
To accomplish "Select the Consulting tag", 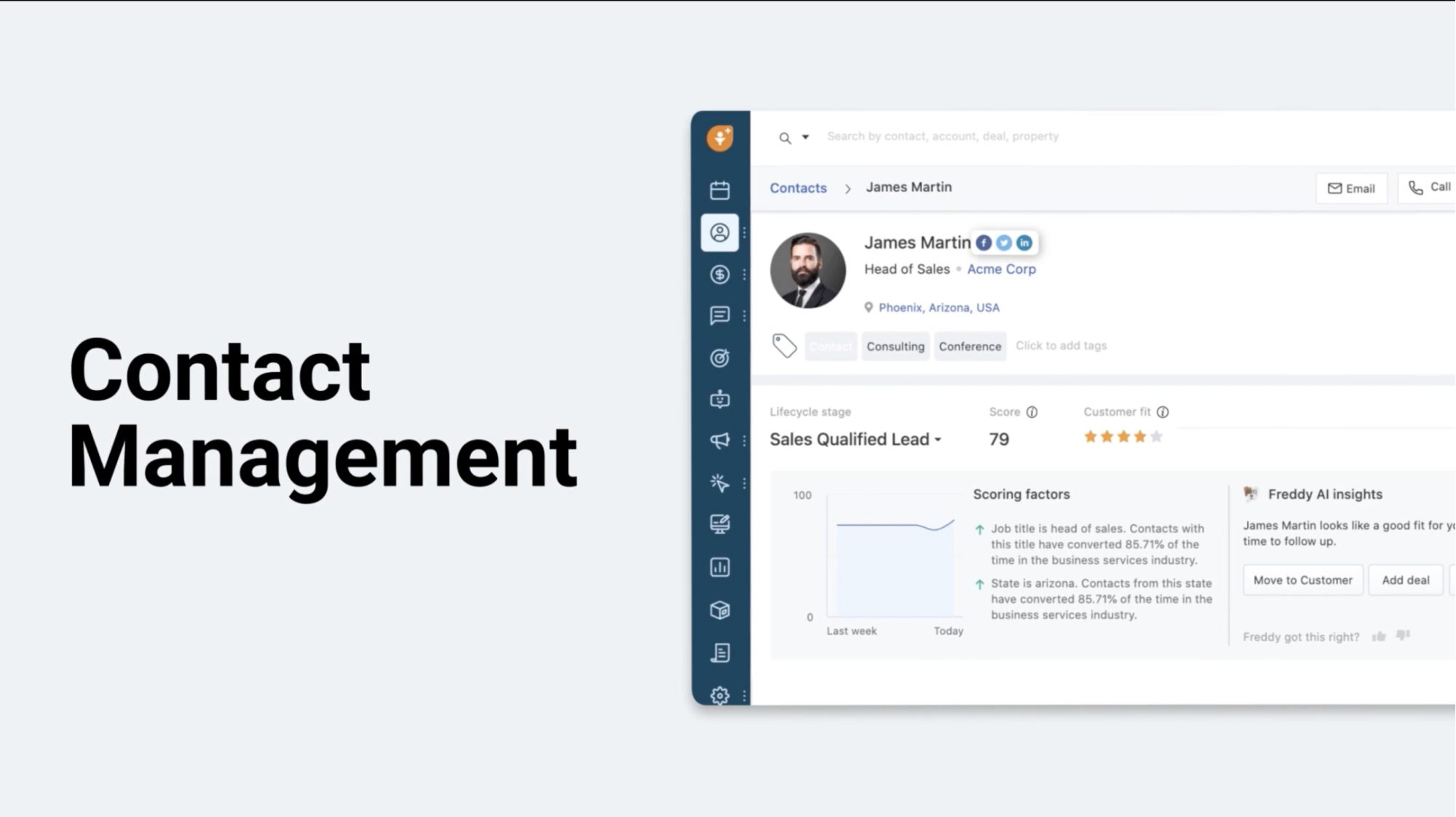I will tap(895, 347).
